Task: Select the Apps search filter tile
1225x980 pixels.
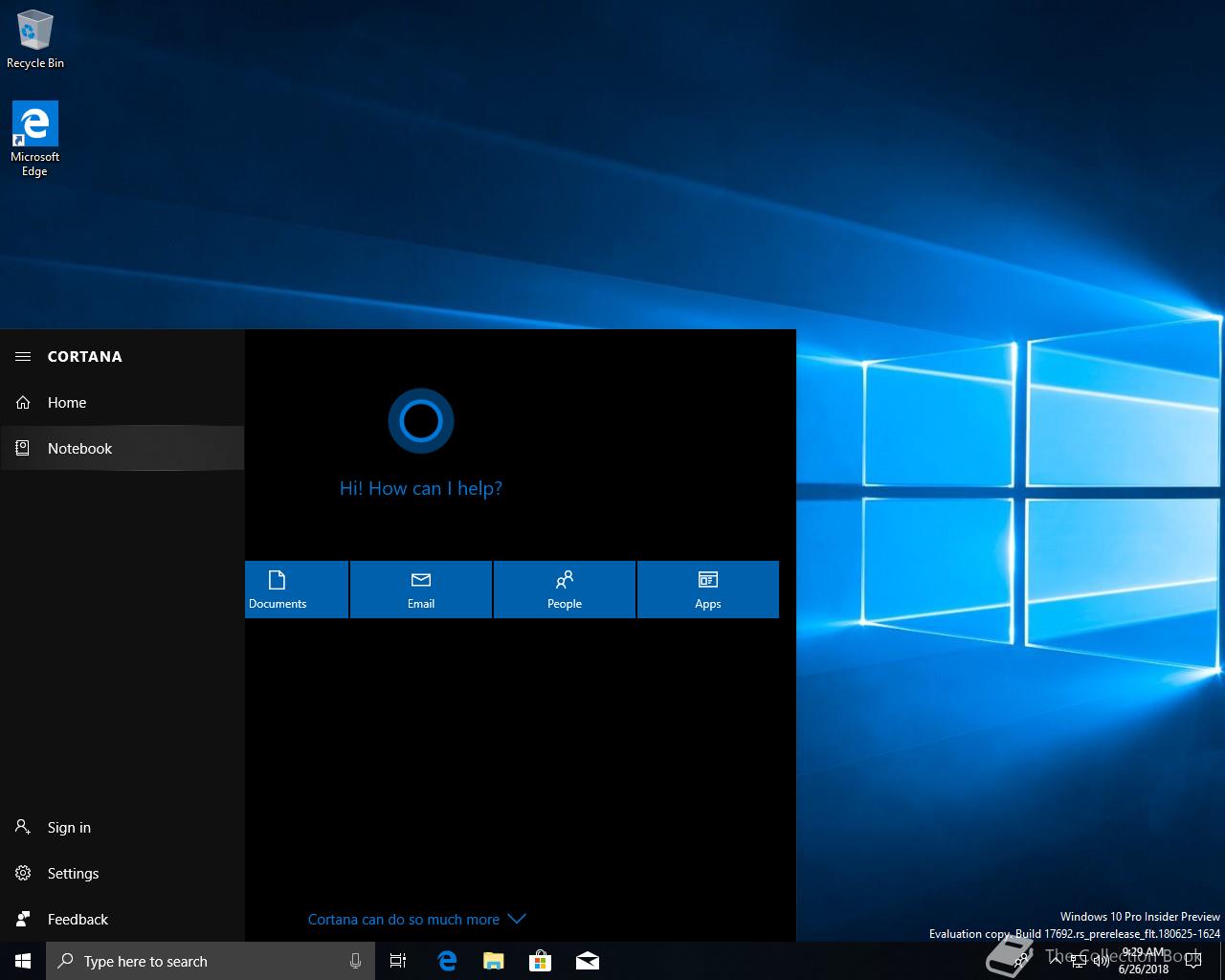Action: click(708, 590)
